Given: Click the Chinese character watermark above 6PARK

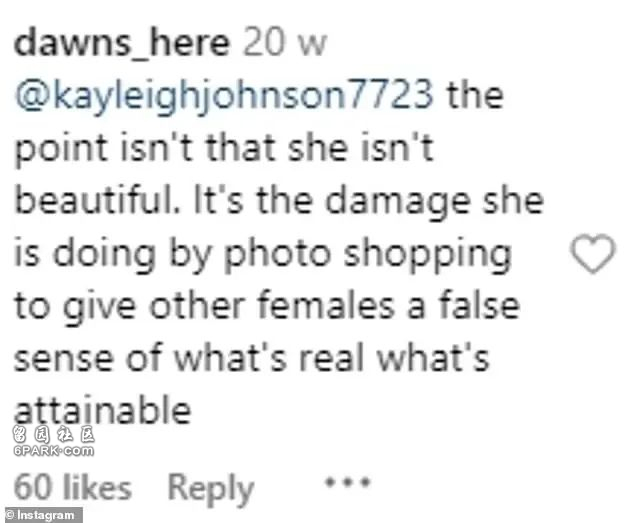Looking at the screenshot, I should pyautogui.click(x=54, y=434).
